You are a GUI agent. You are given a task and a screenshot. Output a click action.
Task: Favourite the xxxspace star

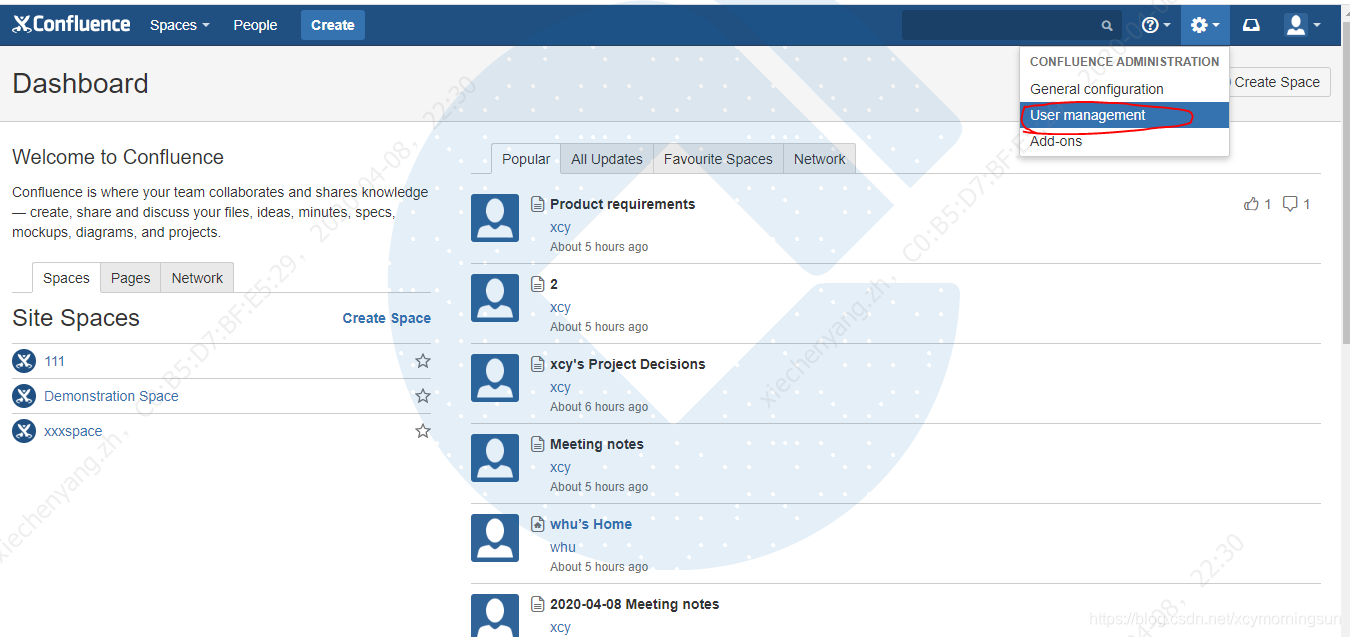coord(423,431)
